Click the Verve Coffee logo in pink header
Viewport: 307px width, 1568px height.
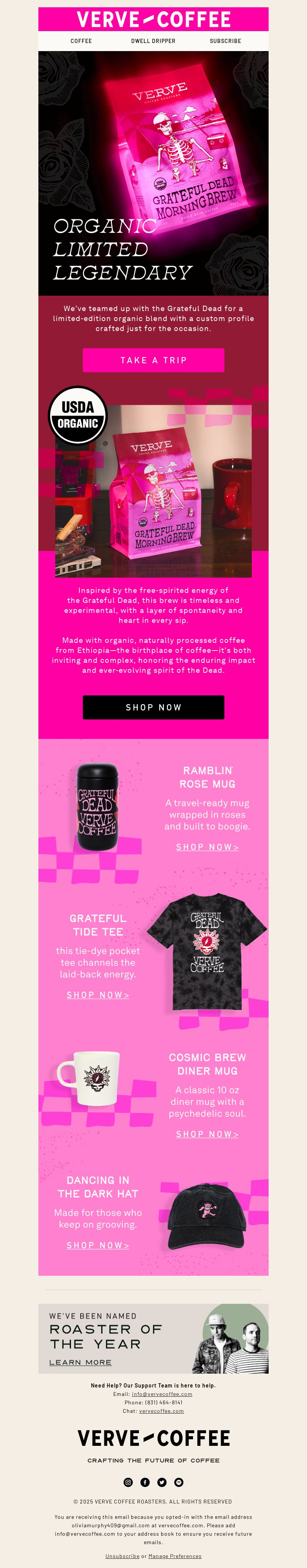153,20
